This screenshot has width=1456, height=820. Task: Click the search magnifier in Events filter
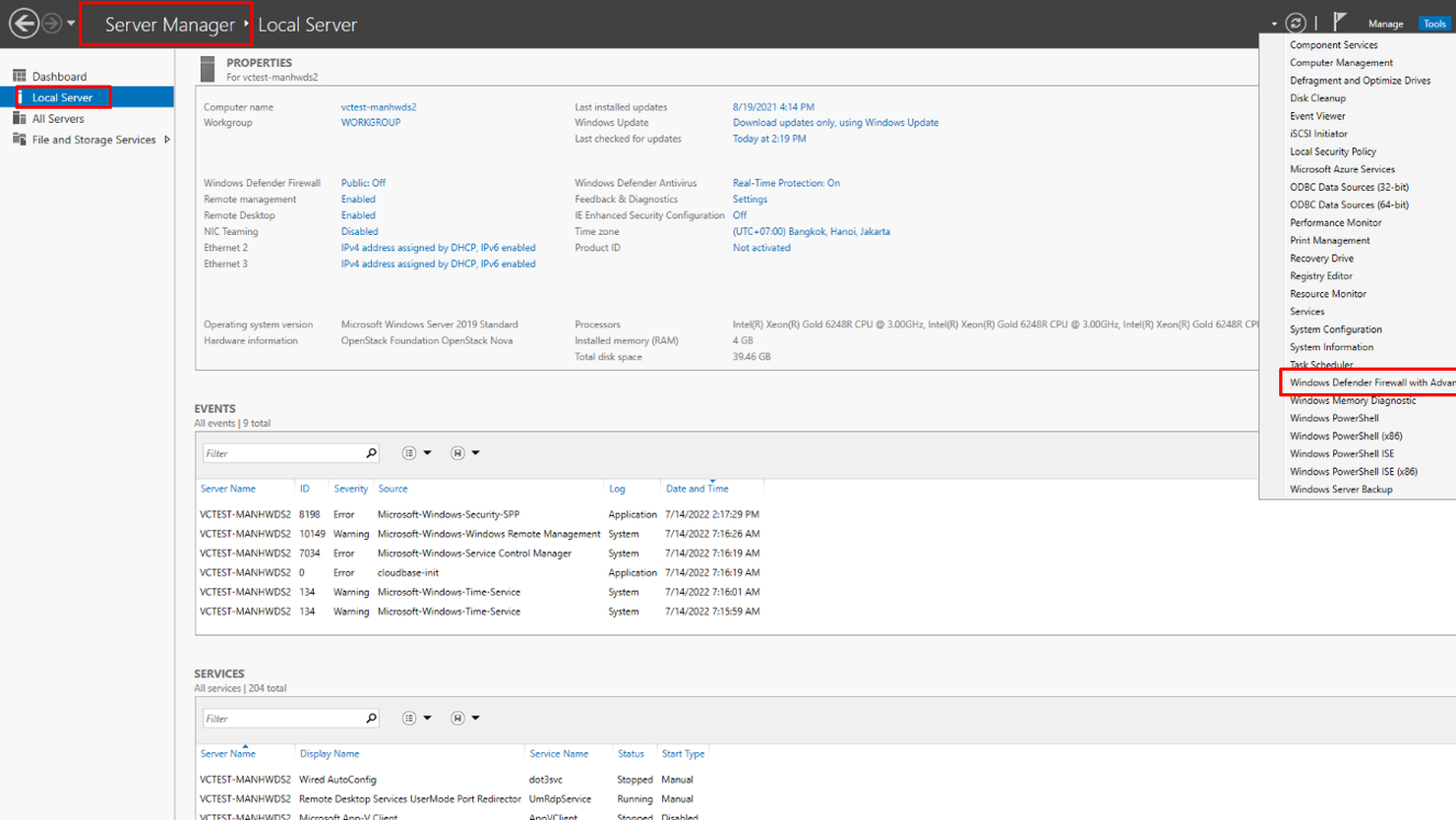tap(371, 453)
